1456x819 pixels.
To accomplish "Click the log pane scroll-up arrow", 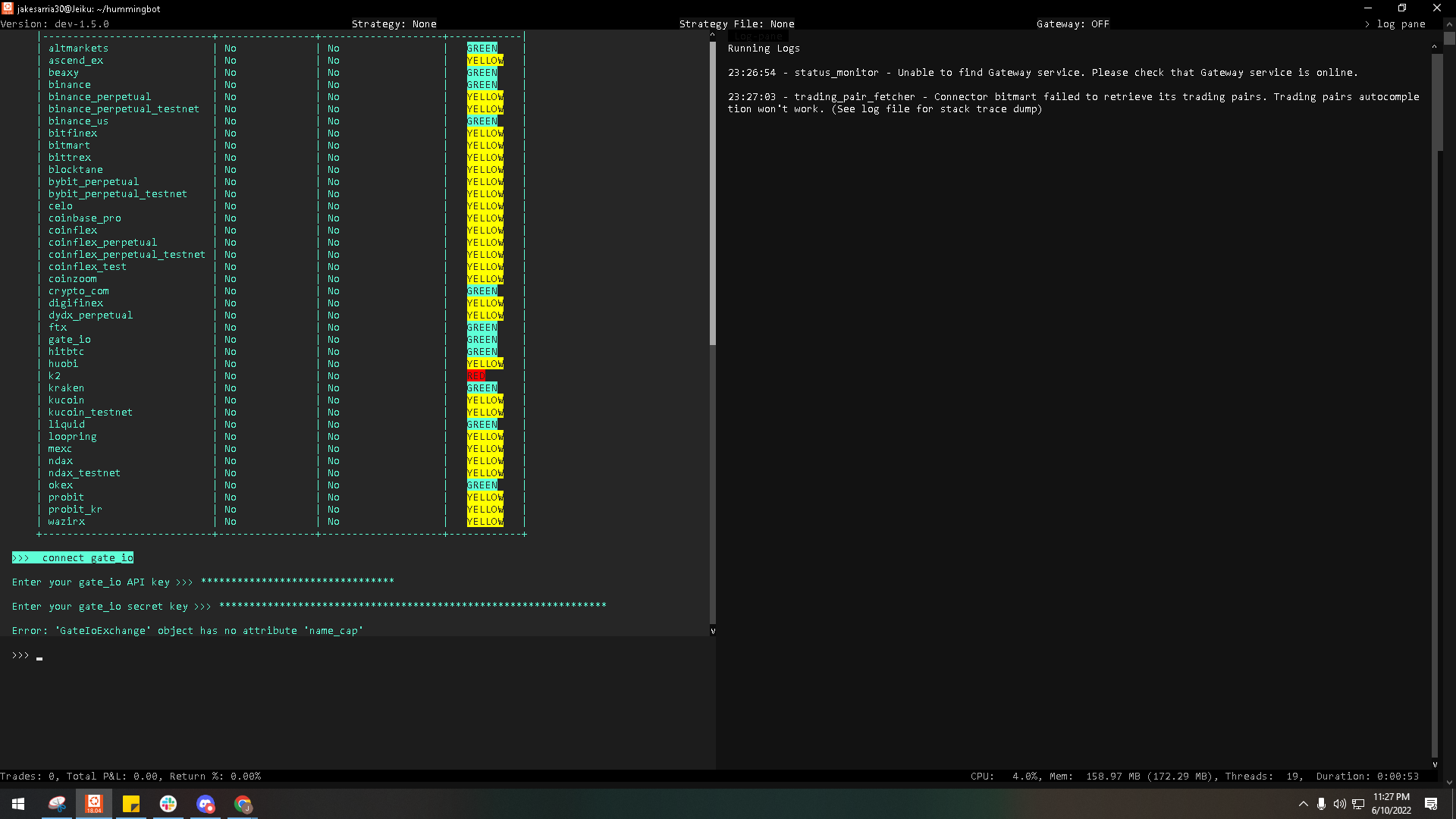I will click(1433, 45).
